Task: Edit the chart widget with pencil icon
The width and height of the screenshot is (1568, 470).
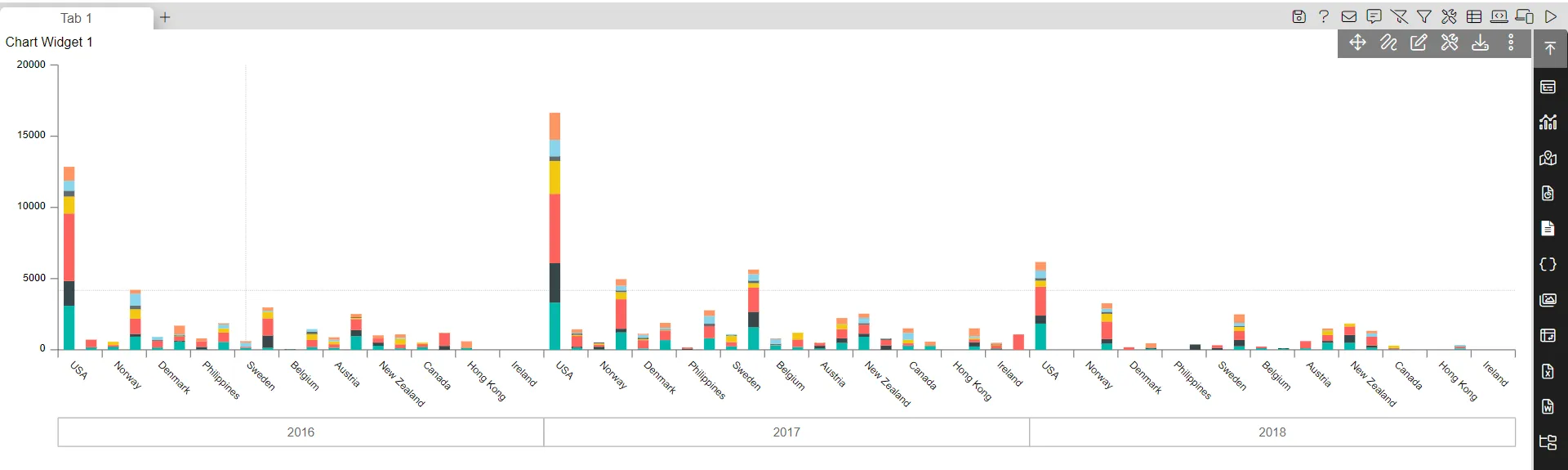Action: 1419,43
